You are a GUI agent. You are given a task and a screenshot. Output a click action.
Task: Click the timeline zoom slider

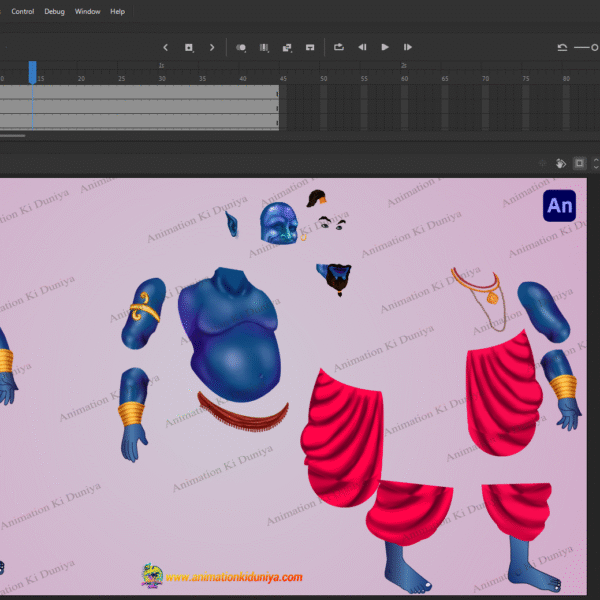[x=587, y=47]
